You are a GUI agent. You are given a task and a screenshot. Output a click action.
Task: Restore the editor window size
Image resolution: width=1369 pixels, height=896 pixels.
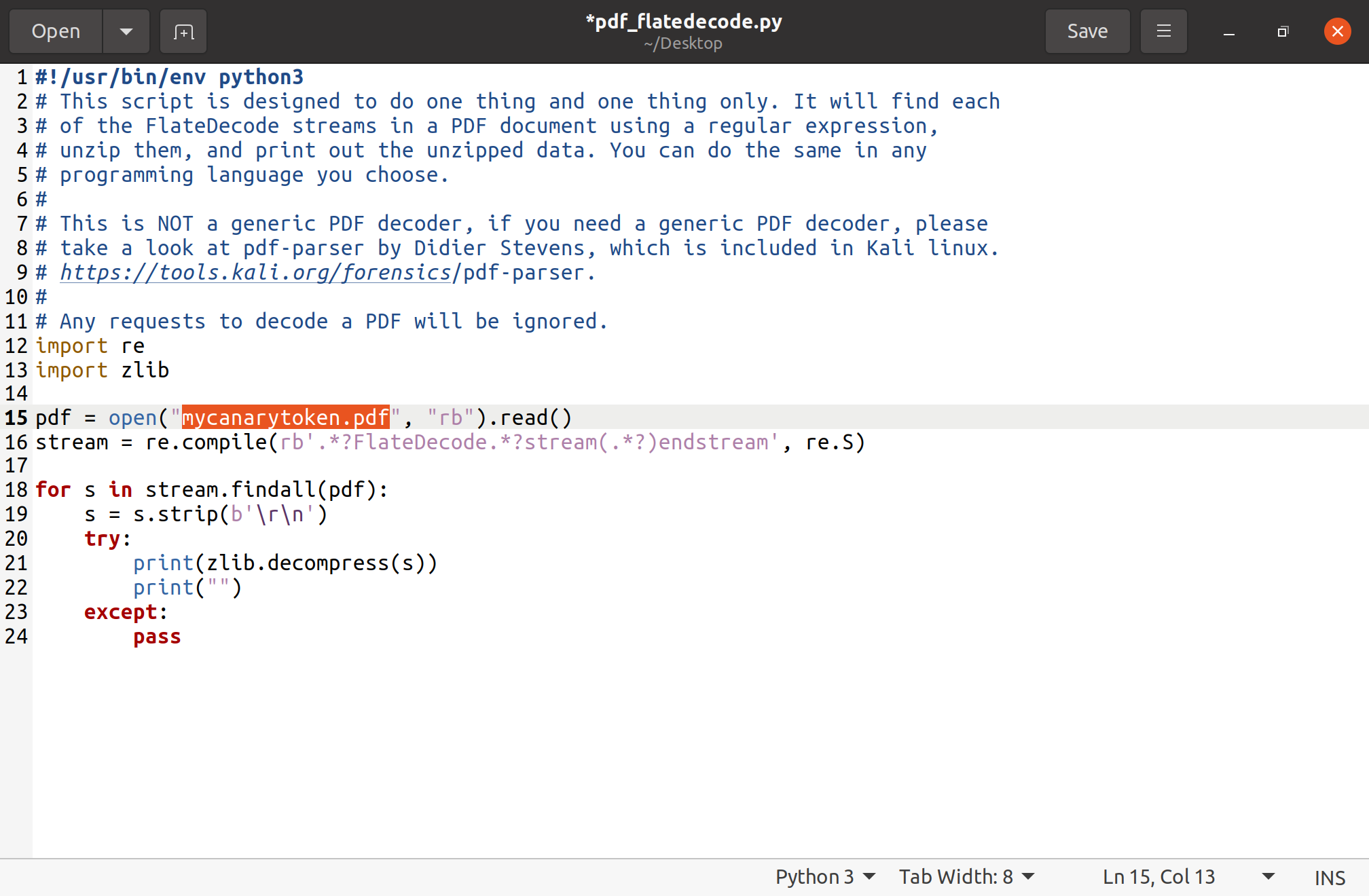[x=1283, y=31]
